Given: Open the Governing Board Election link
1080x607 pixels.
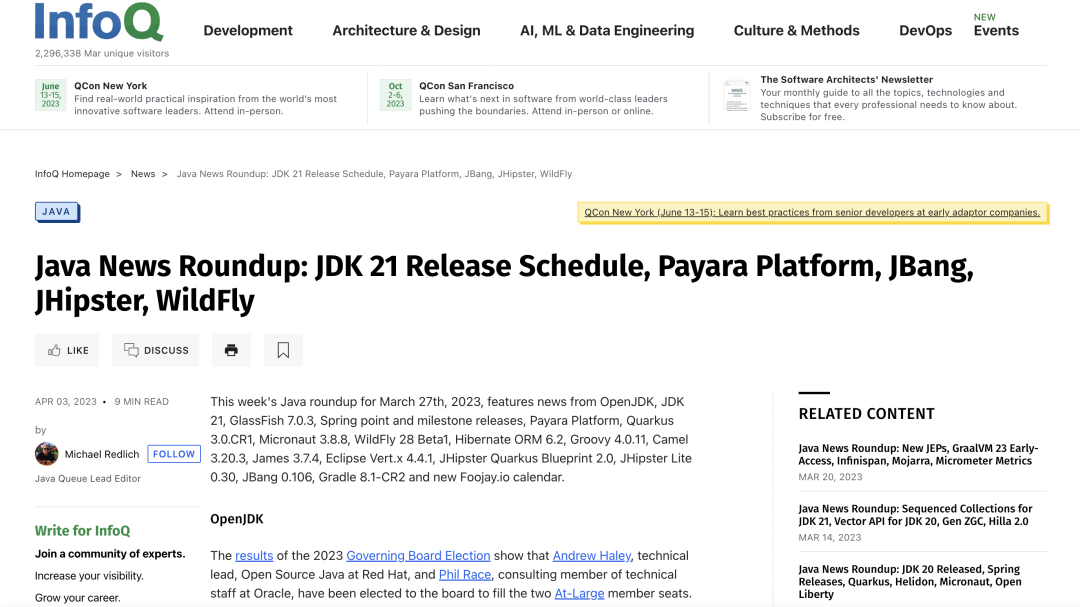Looking at the screenshot, I should tap(418, 555).
